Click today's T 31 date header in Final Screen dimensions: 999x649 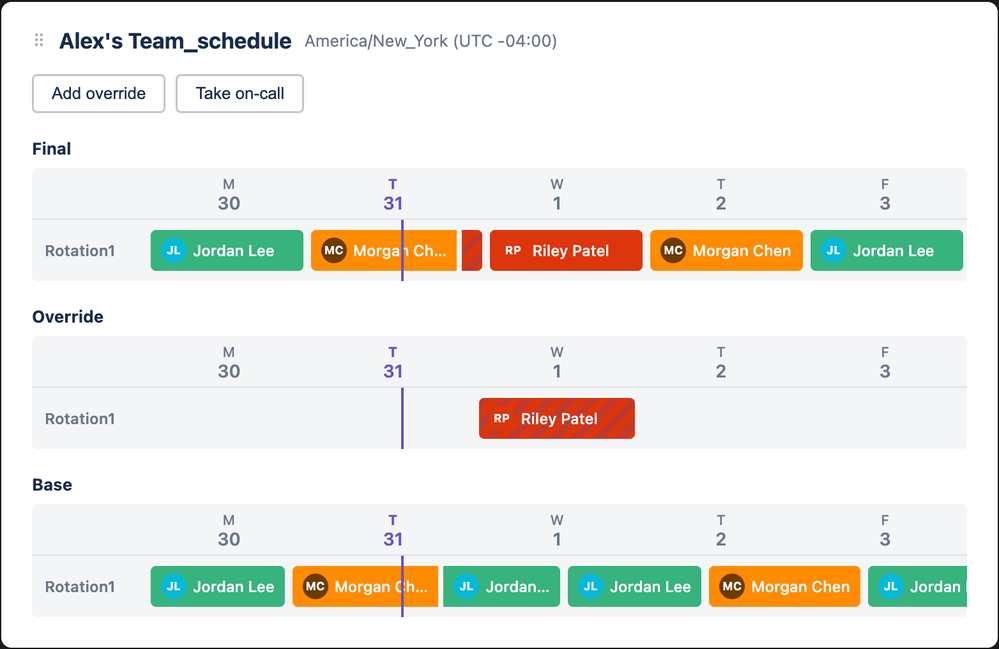(x=392, y=195)
